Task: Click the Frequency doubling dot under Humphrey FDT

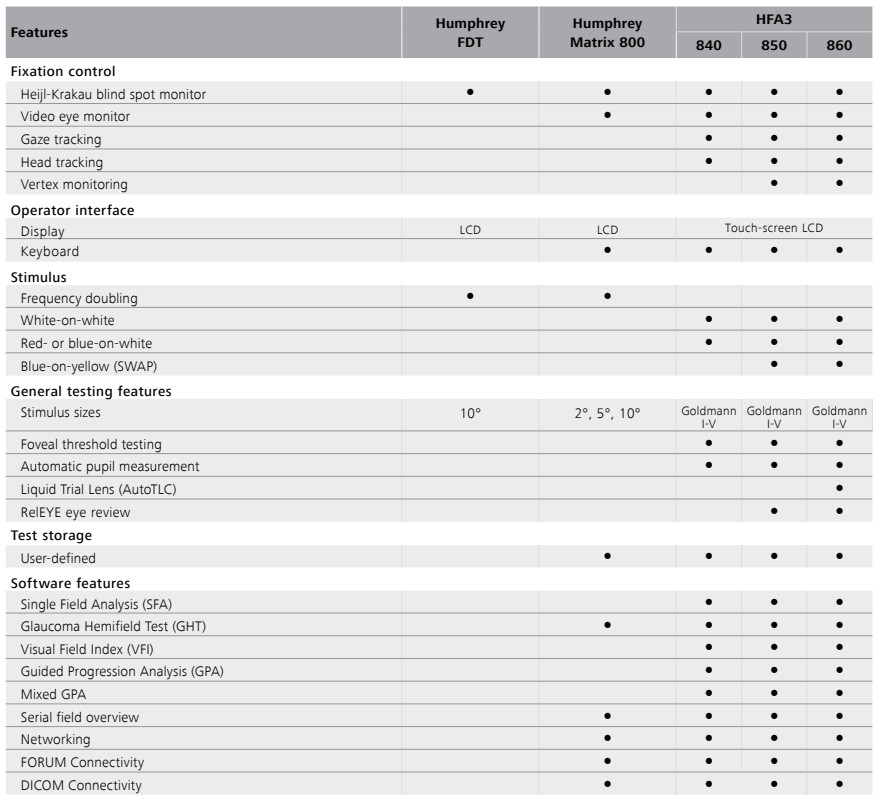Action: (x=470, y=296)
